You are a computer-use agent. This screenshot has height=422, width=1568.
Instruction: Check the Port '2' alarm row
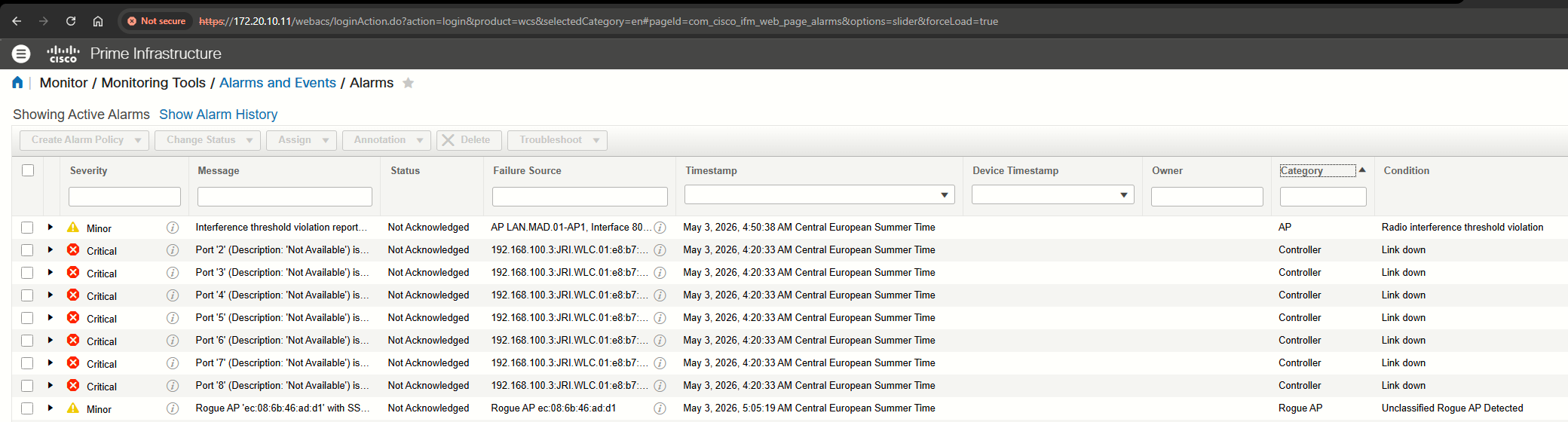click(27, 250)
